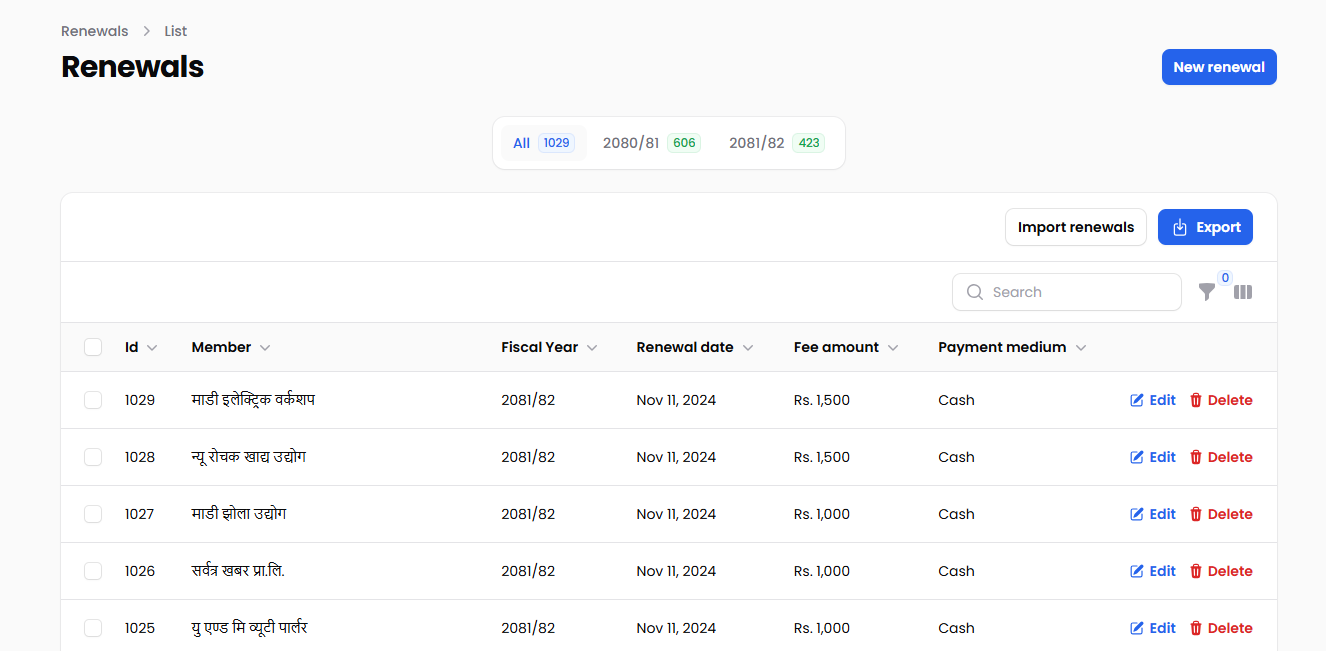Open the table filter funnel icon

point(1207,292)
